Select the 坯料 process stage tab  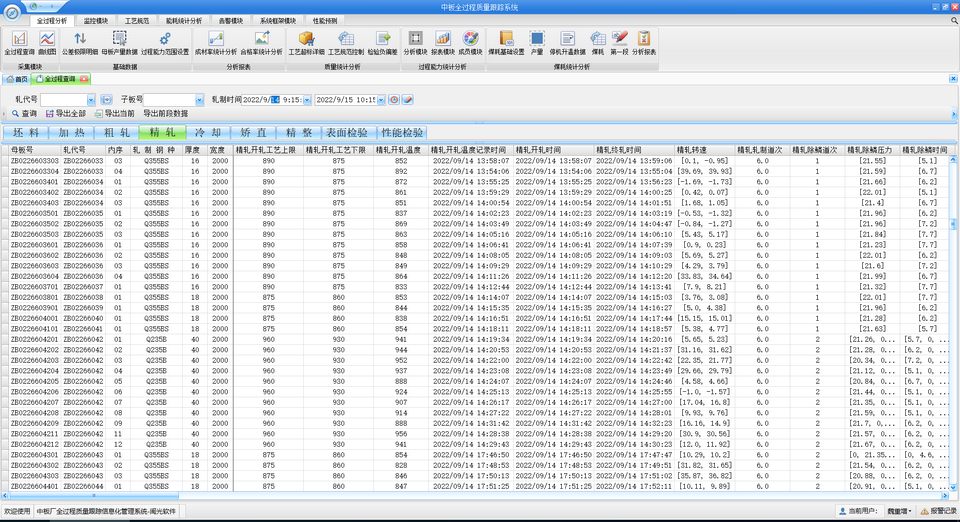pos(26,132)
